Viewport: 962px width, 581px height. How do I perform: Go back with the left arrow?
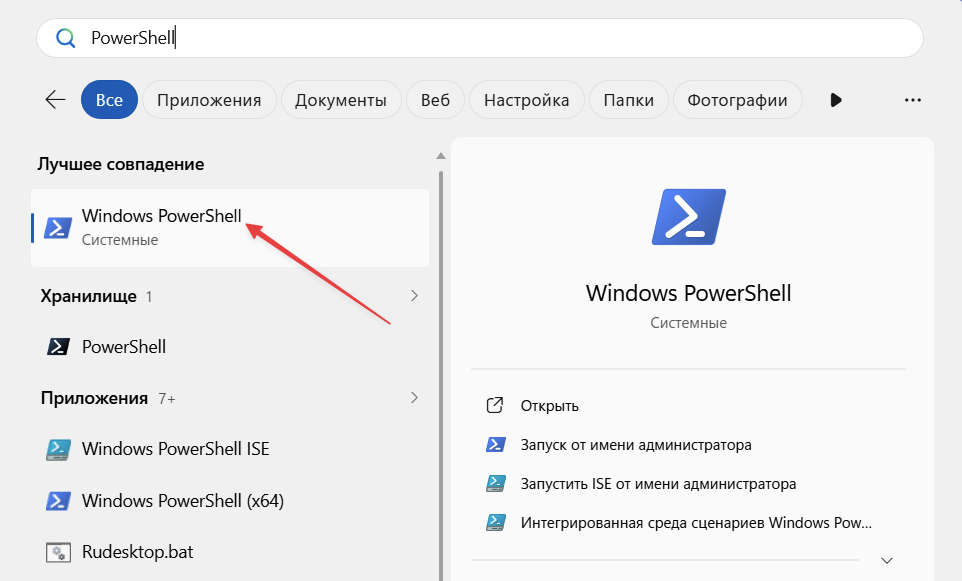point(55,99)
